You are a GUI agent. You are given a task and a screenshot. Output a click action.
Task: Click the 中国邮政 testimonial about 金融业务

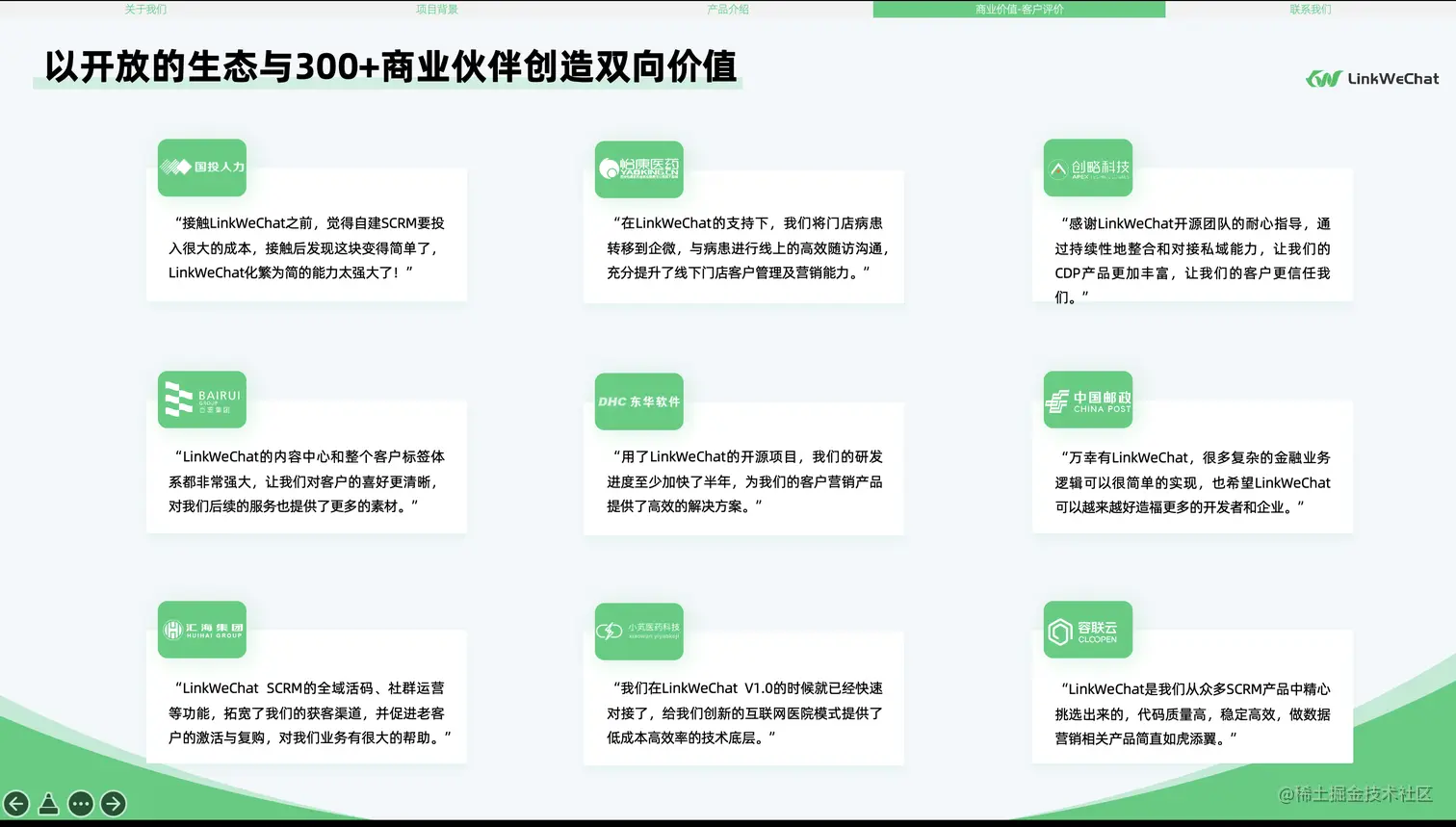1192,482
